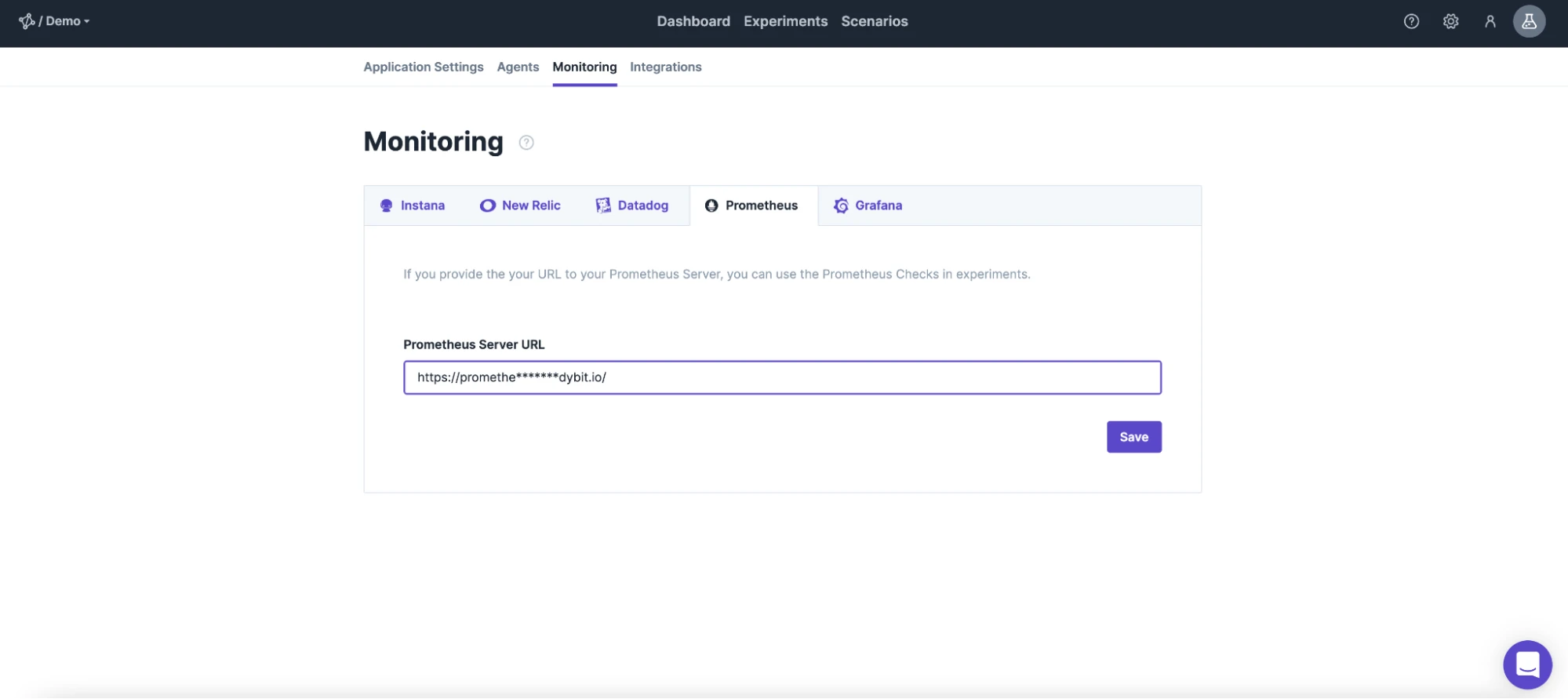
Task: Open the settings gear icon
Action: (x=1450, y=21)
